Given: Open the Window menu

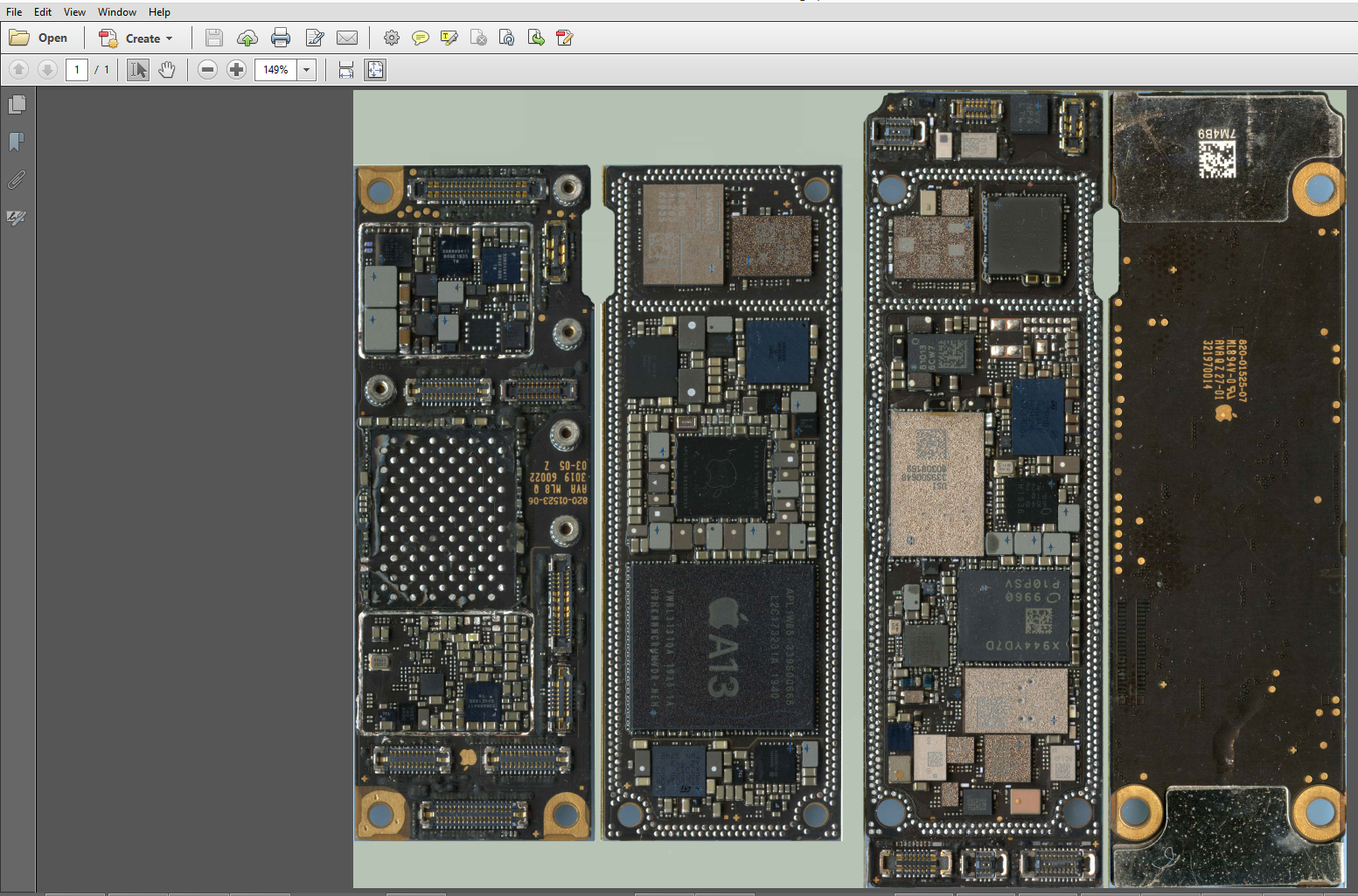Looking at the screenshot, I should pos(117,12).
